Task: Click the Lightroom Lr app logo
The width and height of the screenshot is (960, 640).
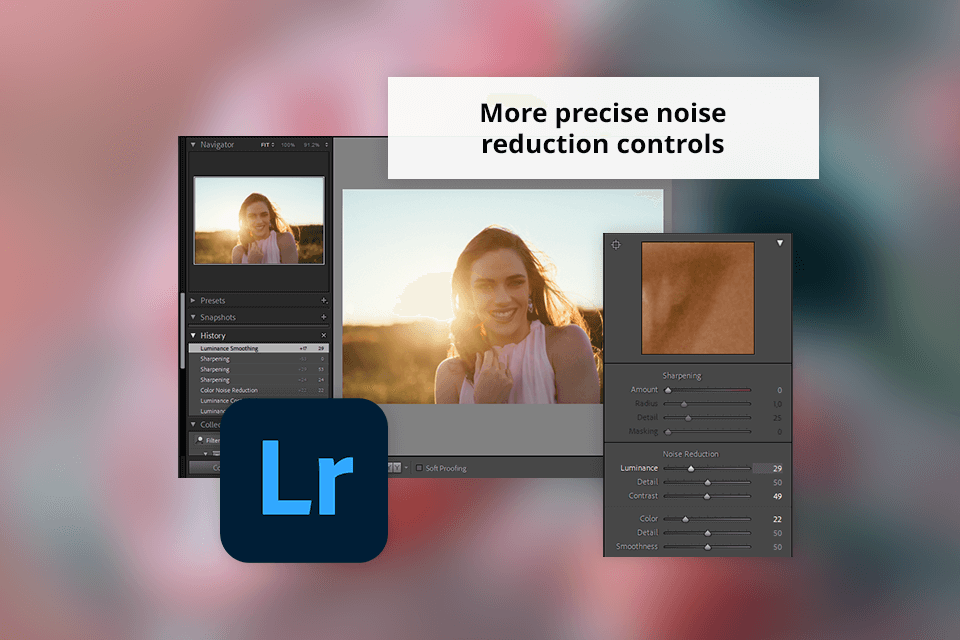Action: click(x=304, y=480)
